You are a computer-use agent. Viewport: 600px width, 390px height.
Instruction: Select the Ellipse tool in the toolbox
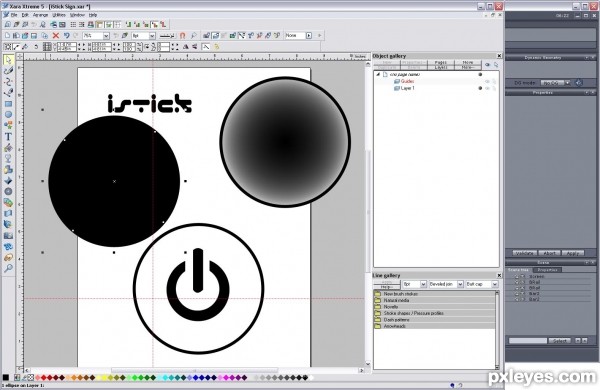[8, 114]
